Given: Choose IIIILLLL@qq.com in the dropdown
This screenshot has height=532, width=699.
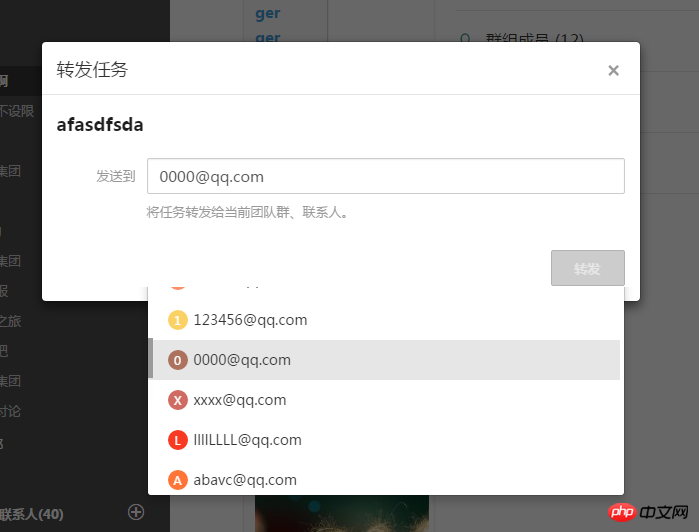Looking at the screenshot, I should click(x=386, y=440).
